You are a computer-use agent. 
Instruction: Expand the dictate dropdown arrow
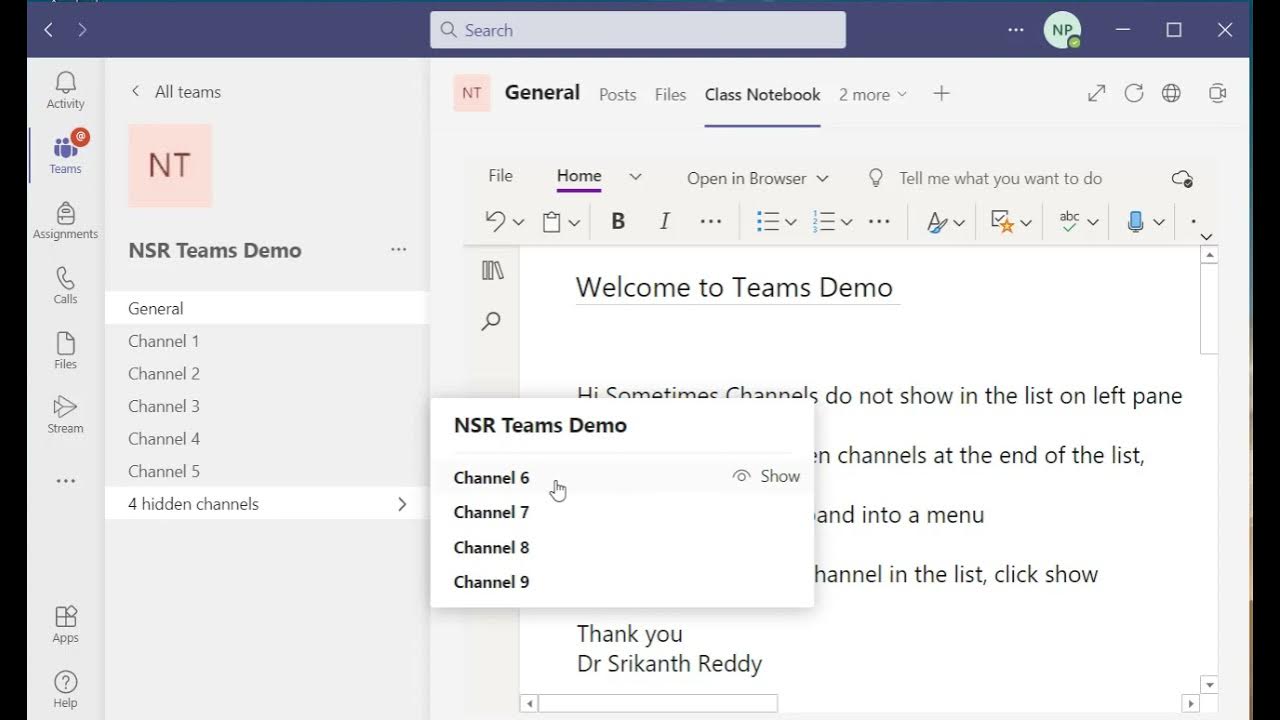tap(1158, 223)
